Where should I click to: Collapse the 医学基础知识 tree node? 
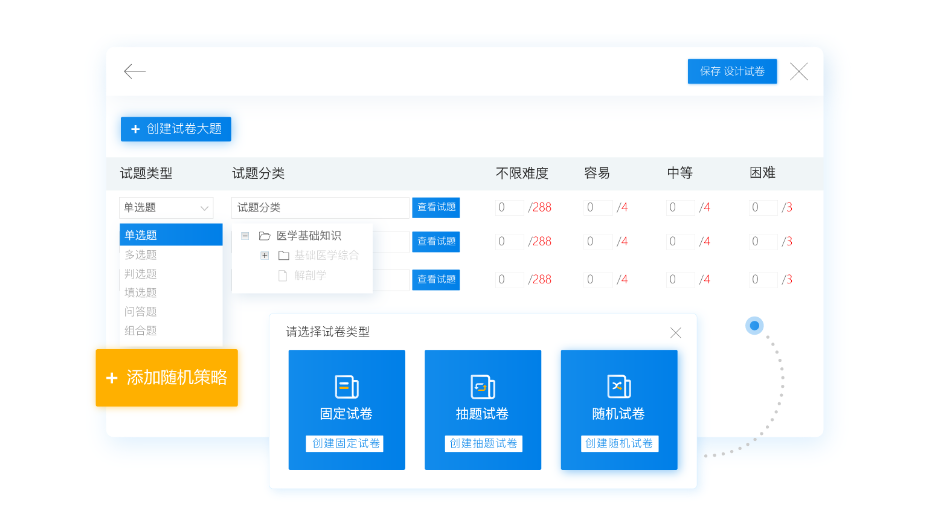point(245,236)
